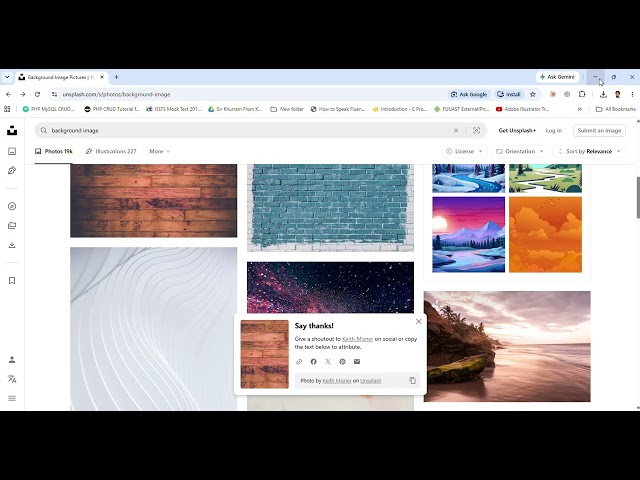This screenshot has width=640, height=480.
Task: Start visual search camera icon
Action: point(476,131)
